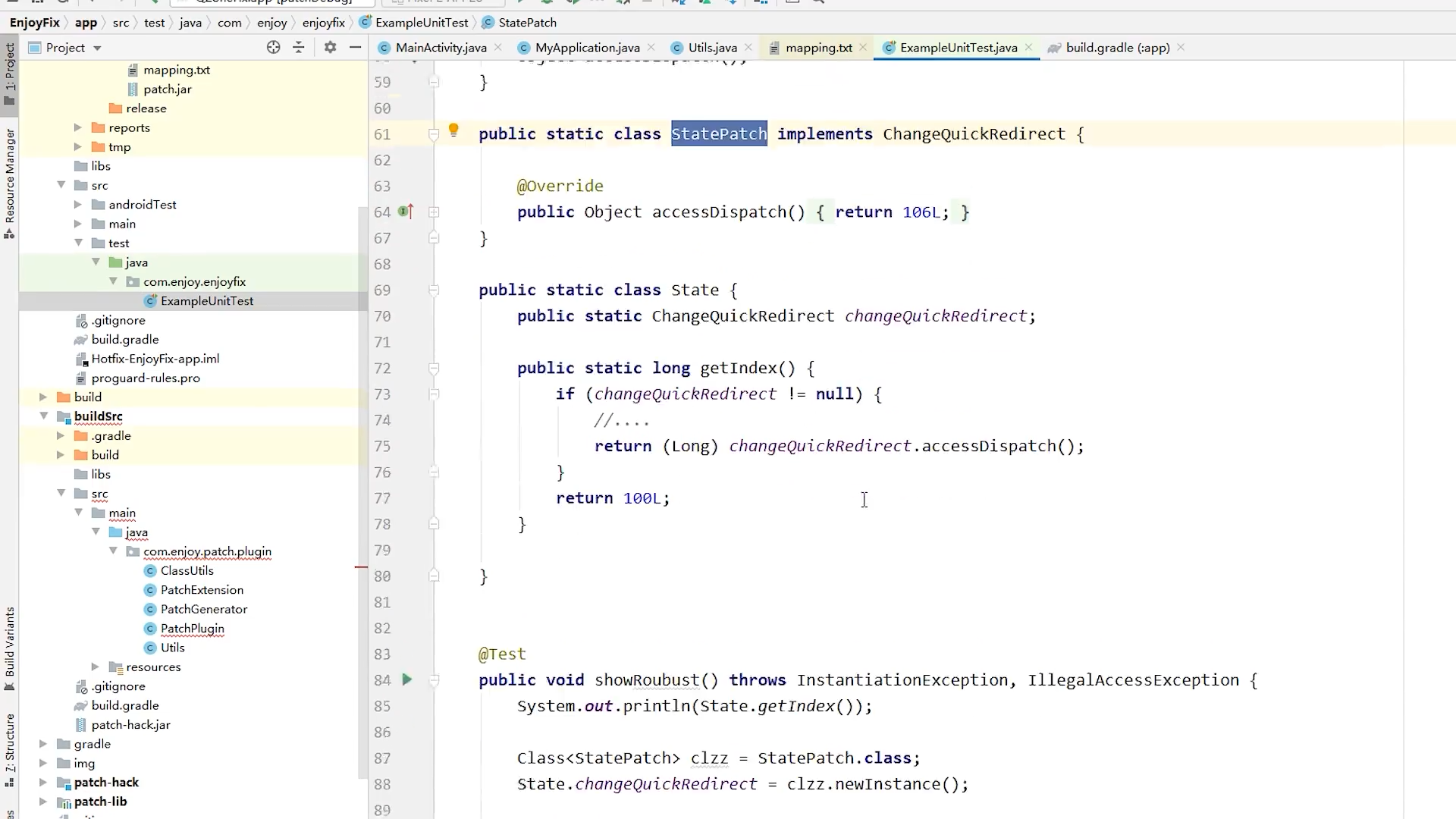This screenshot has width=1456, height=819.
Task: Open Project panel settings gear
Action: click(330, 48)
